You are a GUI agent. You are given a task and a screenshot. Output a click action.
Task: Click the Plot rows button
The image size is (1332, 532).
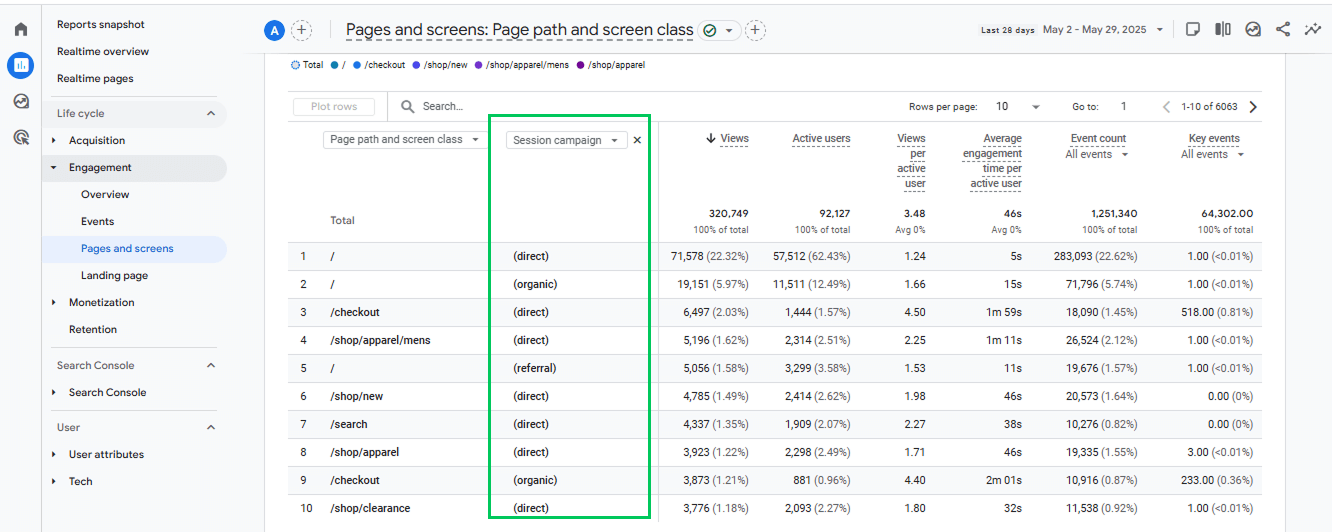pyautogui.click(x=334, y=107)
